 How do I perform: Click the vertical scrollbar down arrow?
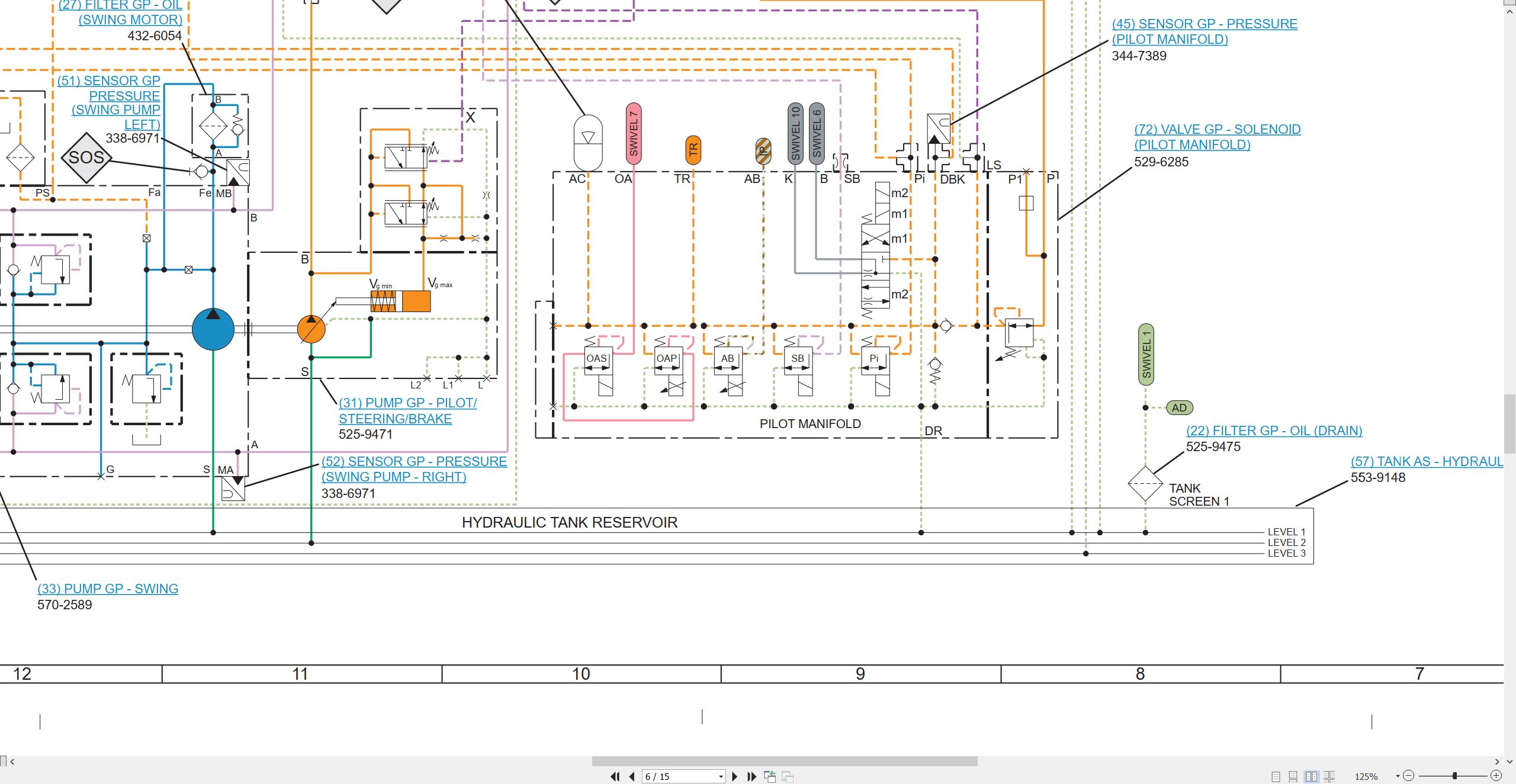click(x=1510, y=761)
